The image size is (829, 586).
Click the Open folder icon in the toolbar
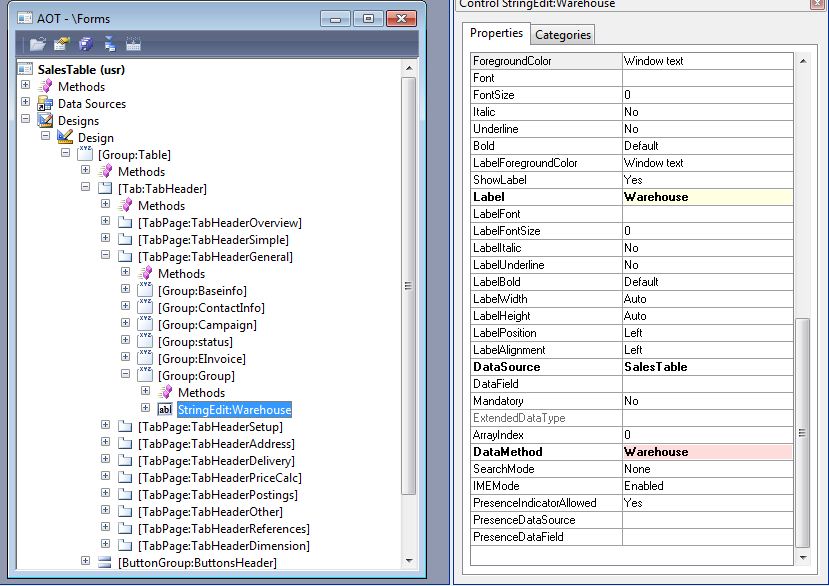coord(37,42)
